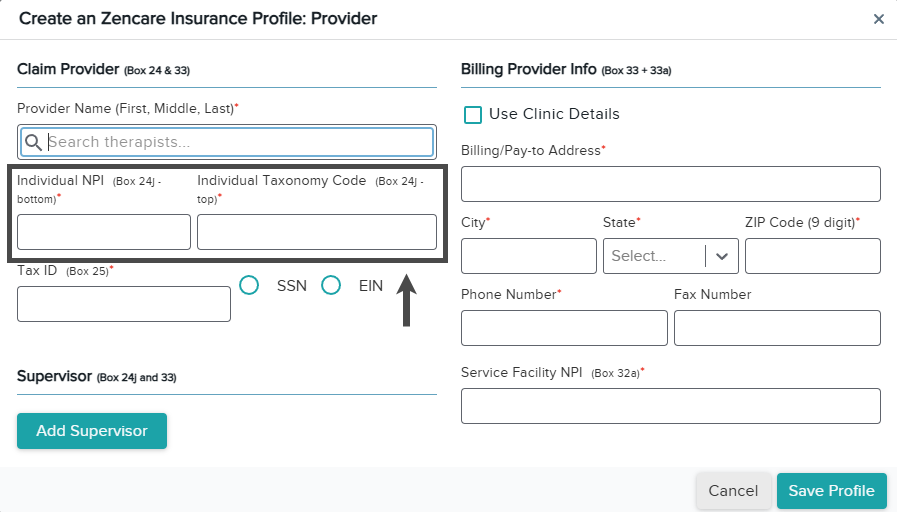The image size is (897, 512).
Task: Close the Create Insurance Profile dialog
Action: coord(879,19)
